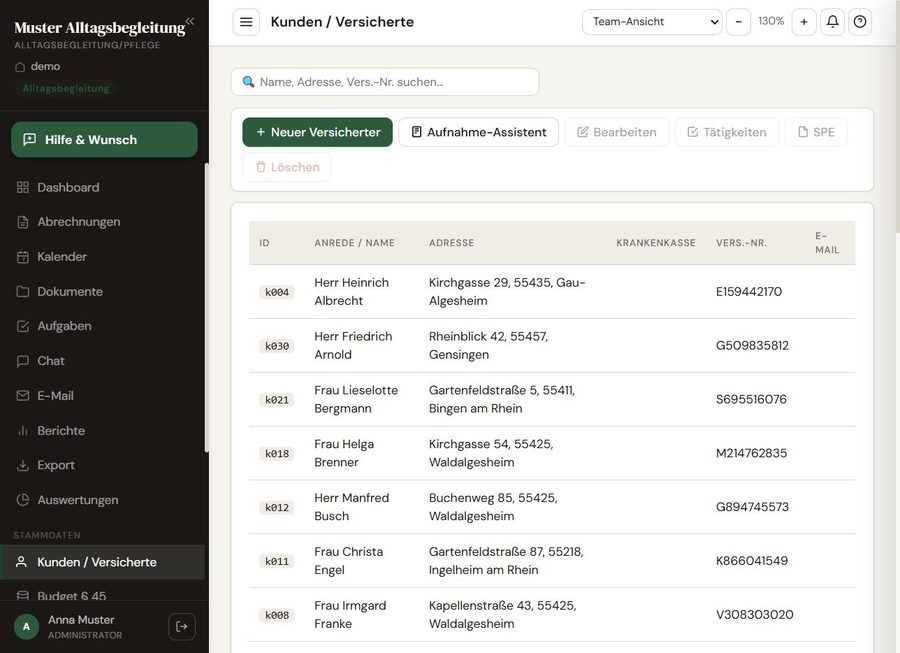Screen dimensions: 900x653
Task: Click the Bearbeiten button
Action: click(x=616, y=132)
